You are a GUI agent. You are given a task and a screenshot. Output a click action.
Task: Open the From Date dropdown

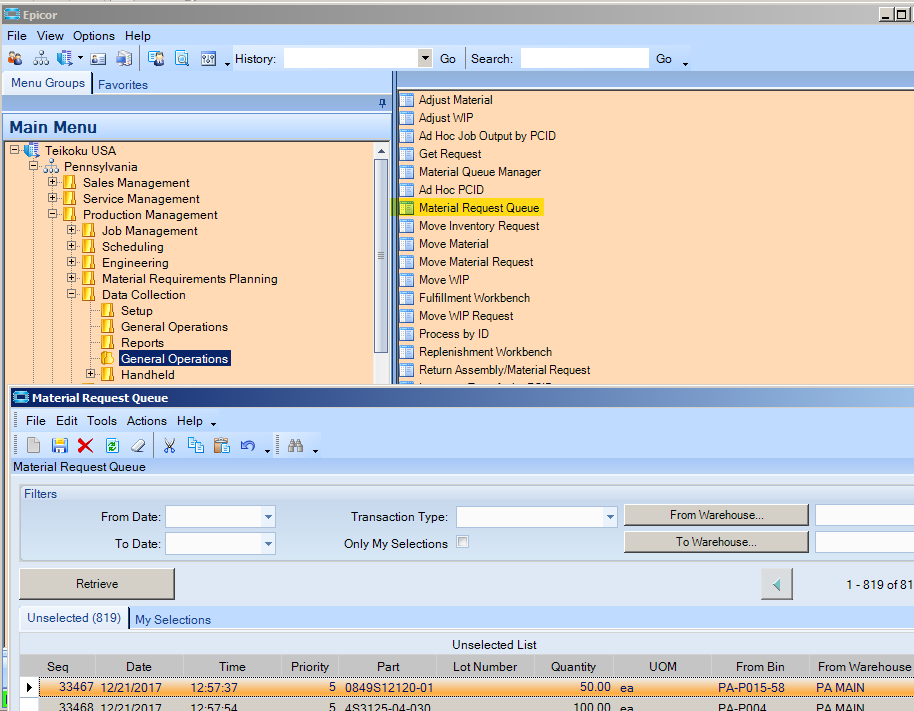tap(268, 517)
